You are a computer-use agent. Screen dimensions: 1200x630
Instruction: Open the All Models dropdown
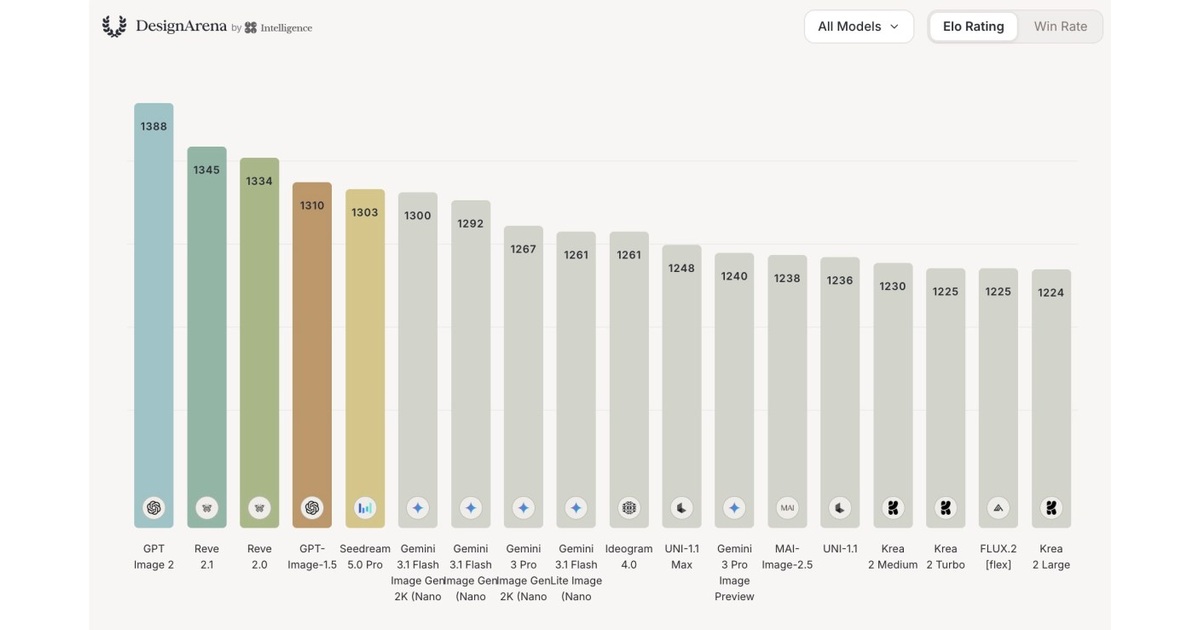[859, 26]
